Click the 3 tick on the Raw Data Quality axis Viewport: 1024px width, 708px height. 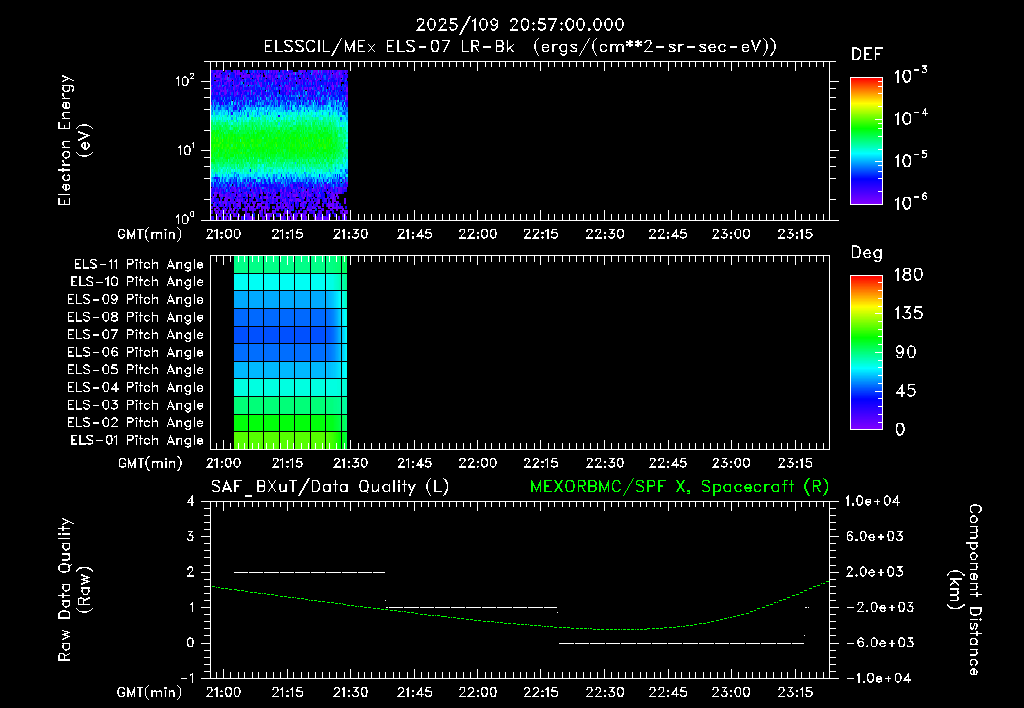191,536
